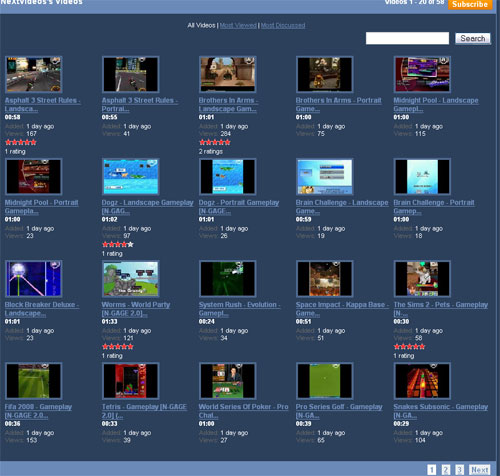Open Brain Challenge Portrait thumbnail
This screenshot has width=500, height=476.
click(422, 177)
